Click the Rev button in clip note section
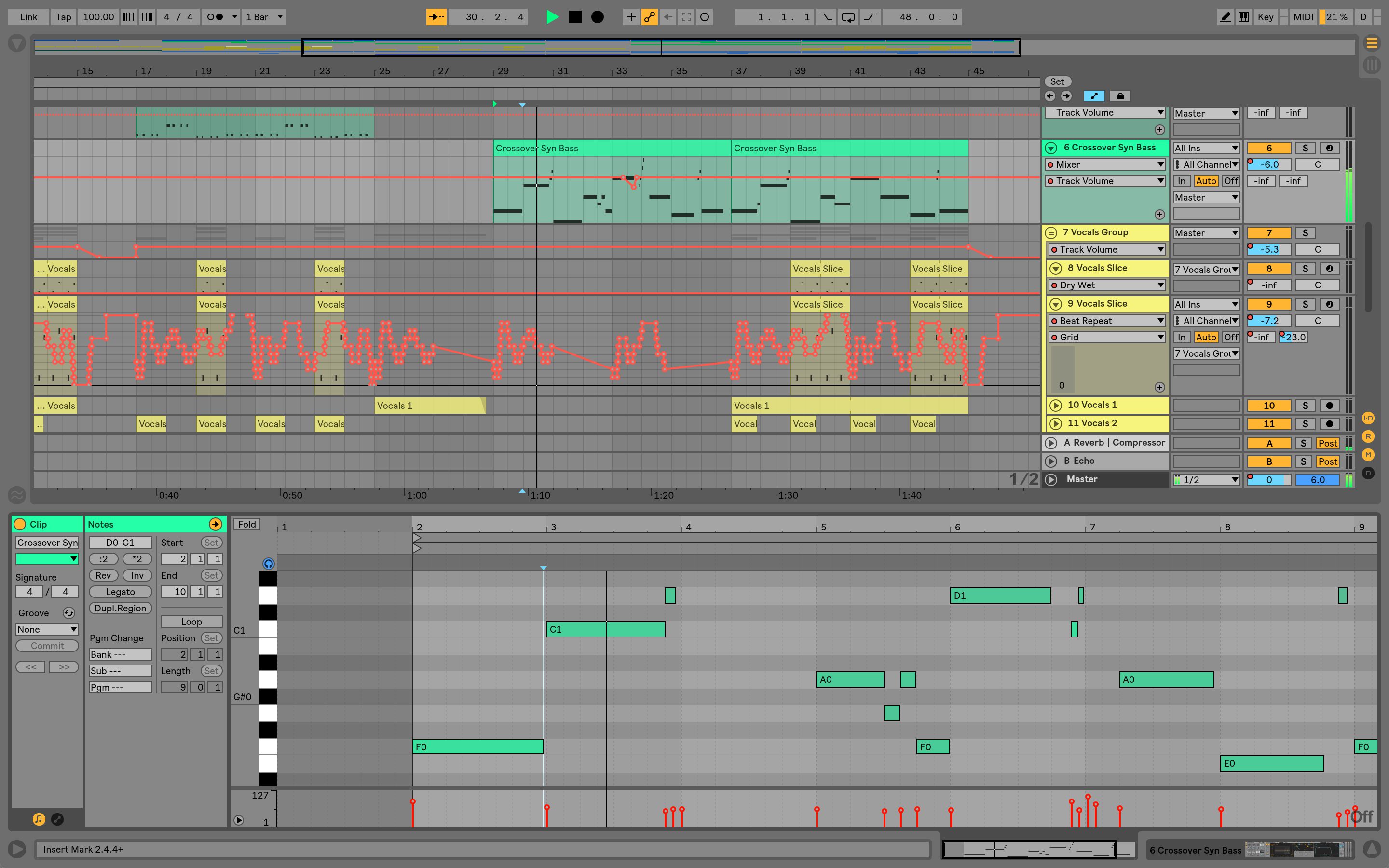Image resolution: width=1389 pixels, height=868 pixels. [103, 574]
